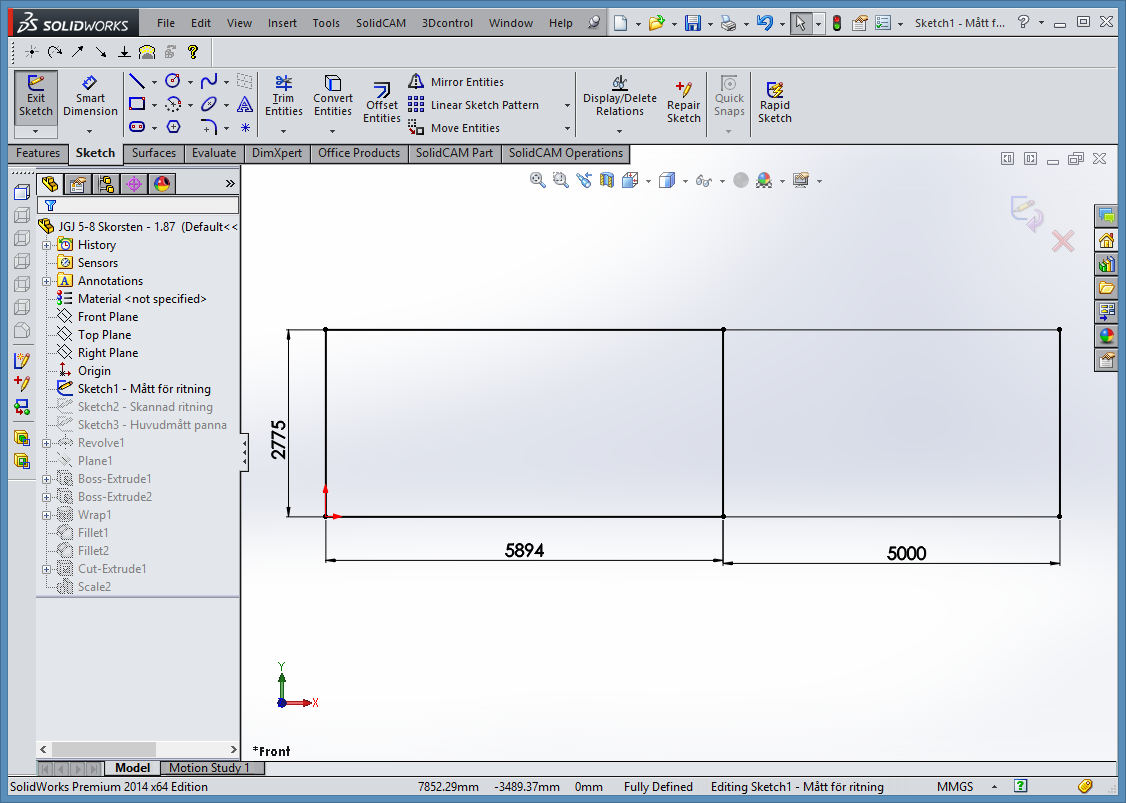
Task: Switch to the Evaluate tab
Action: point(214,153)
